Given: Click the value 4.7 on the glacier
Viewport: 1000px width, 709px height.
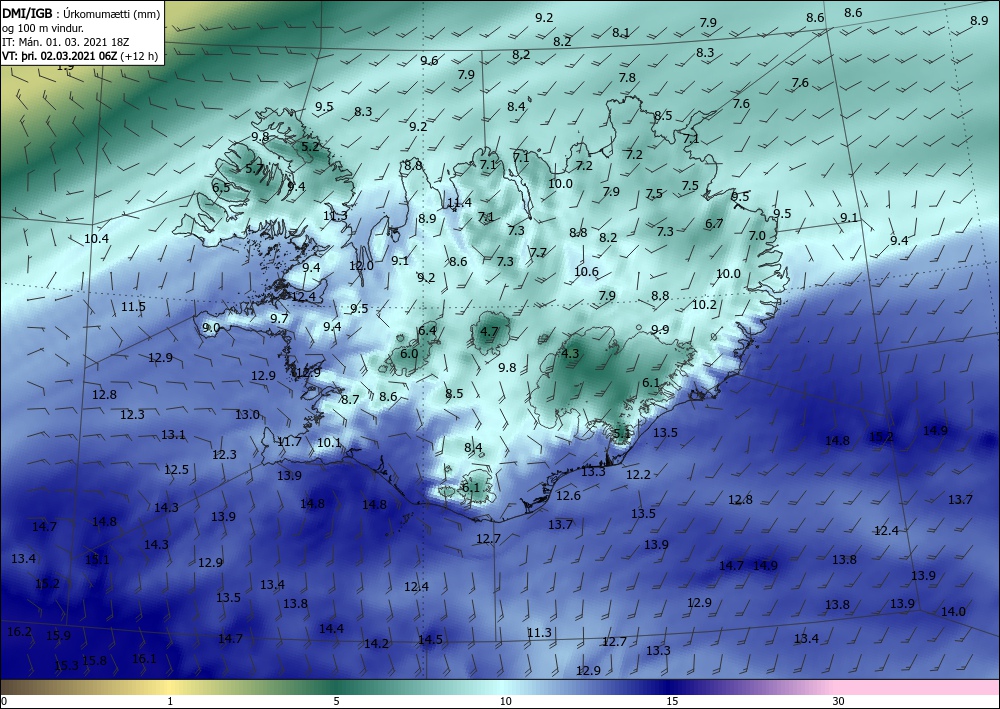Looking at the screenshot, I should (x=489, y=332).
